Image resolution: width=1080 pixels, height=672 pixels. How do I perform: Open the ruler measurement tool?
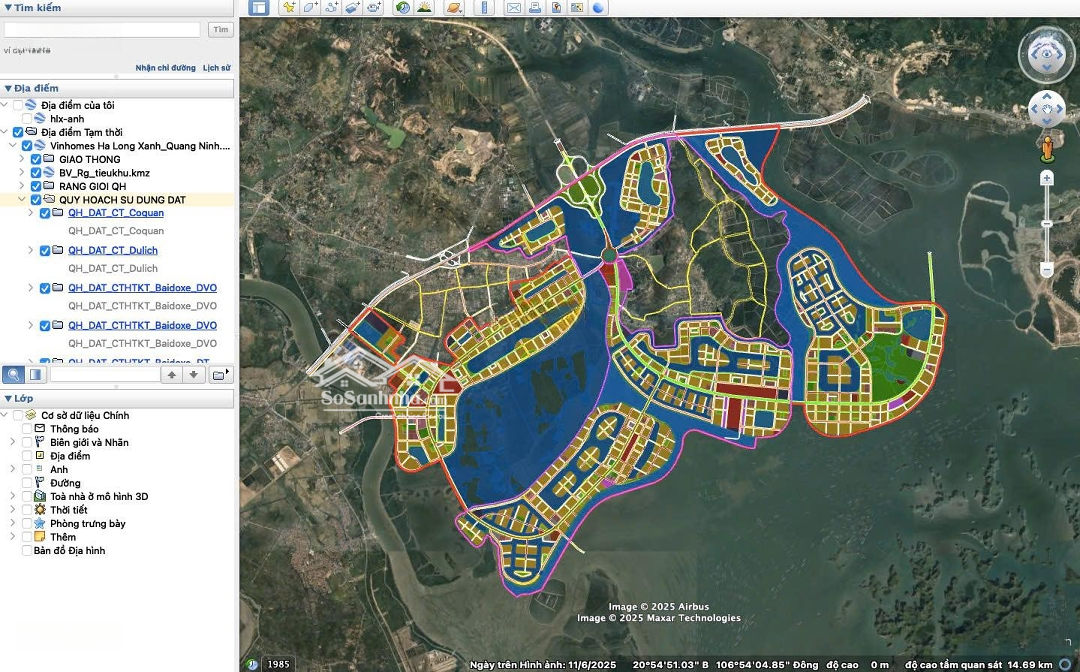click(x=484, y=7)
